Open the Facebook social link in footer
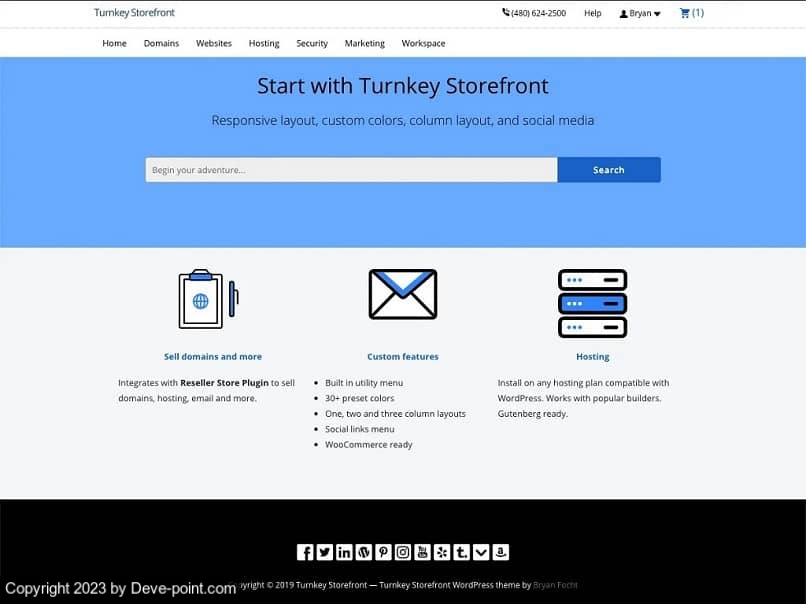806x604 pixels. tap(305, 552)
